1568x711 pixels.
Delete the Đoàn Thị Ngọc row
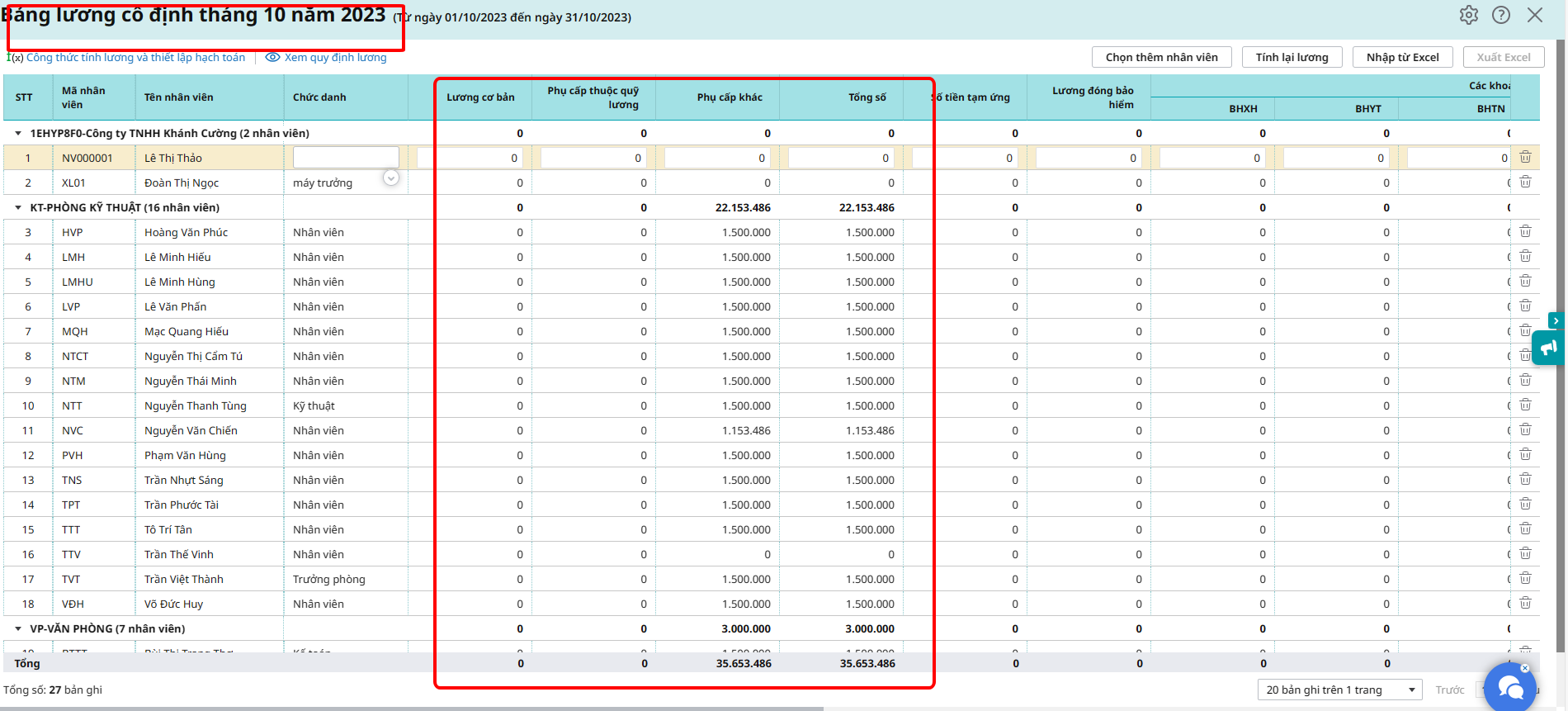coord(1525,182)
